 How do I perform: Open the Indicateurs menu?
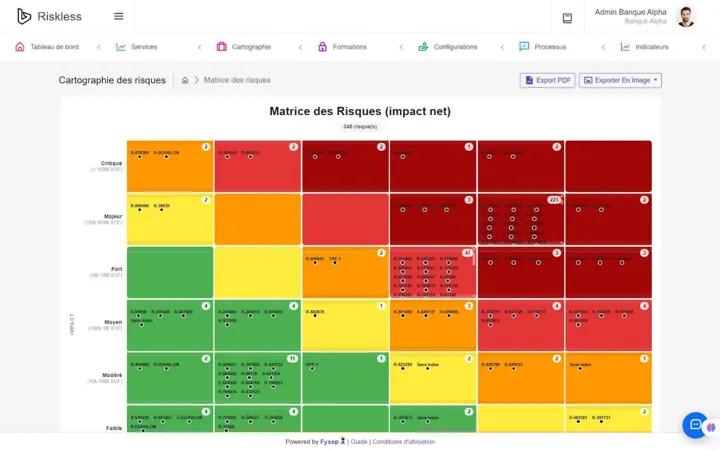tap(652, 47)
